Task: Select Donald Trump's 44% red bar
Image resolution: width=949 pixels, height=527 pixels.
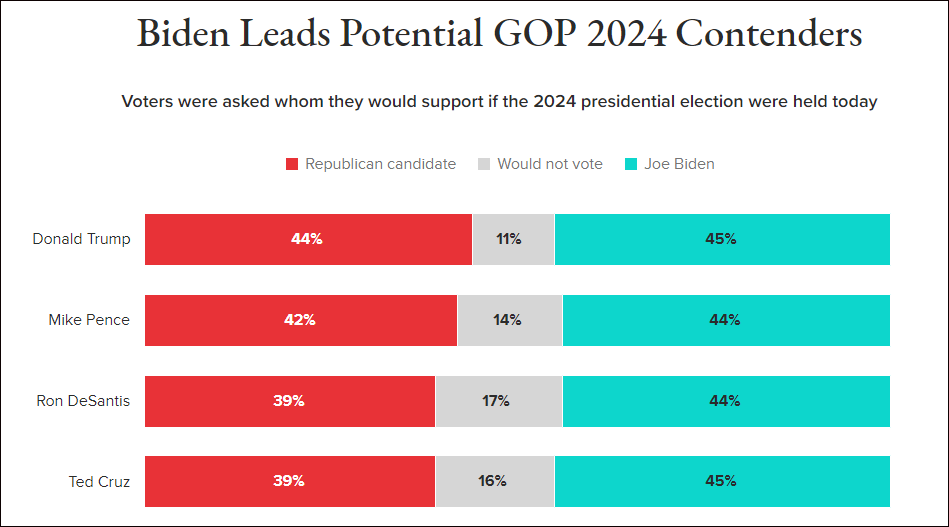Action: (x=308, y=239)
